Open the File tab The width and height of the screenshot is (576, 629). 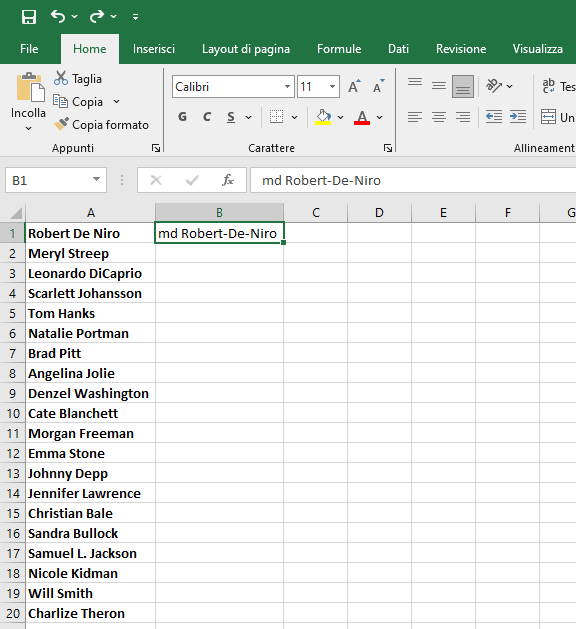pyautogui.click(x=29, y=49)
